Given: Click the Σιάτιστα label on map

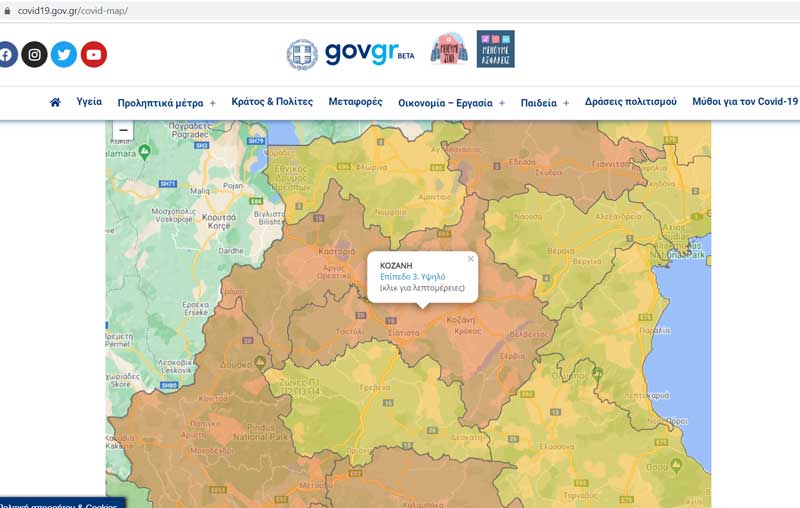Looking at the screenshot, I should 404,333.
